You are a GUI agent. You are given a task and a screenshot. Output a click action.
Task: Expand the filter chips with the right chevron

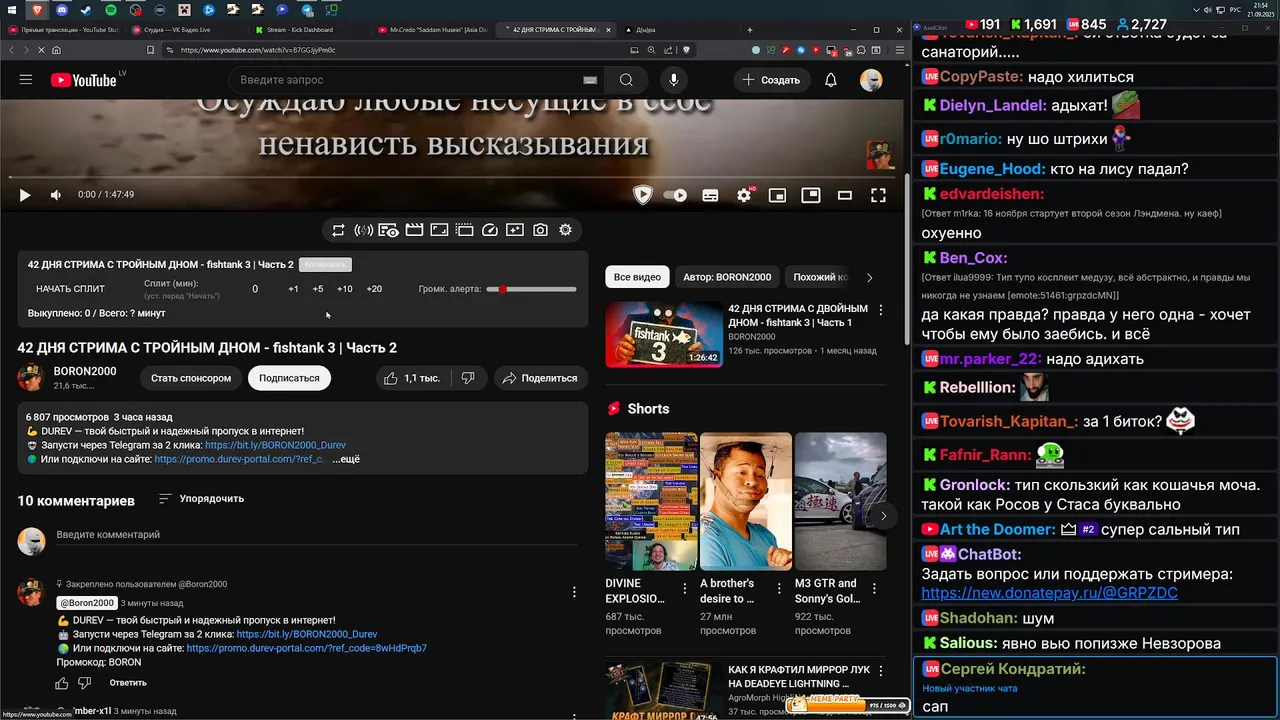point(869,277)
